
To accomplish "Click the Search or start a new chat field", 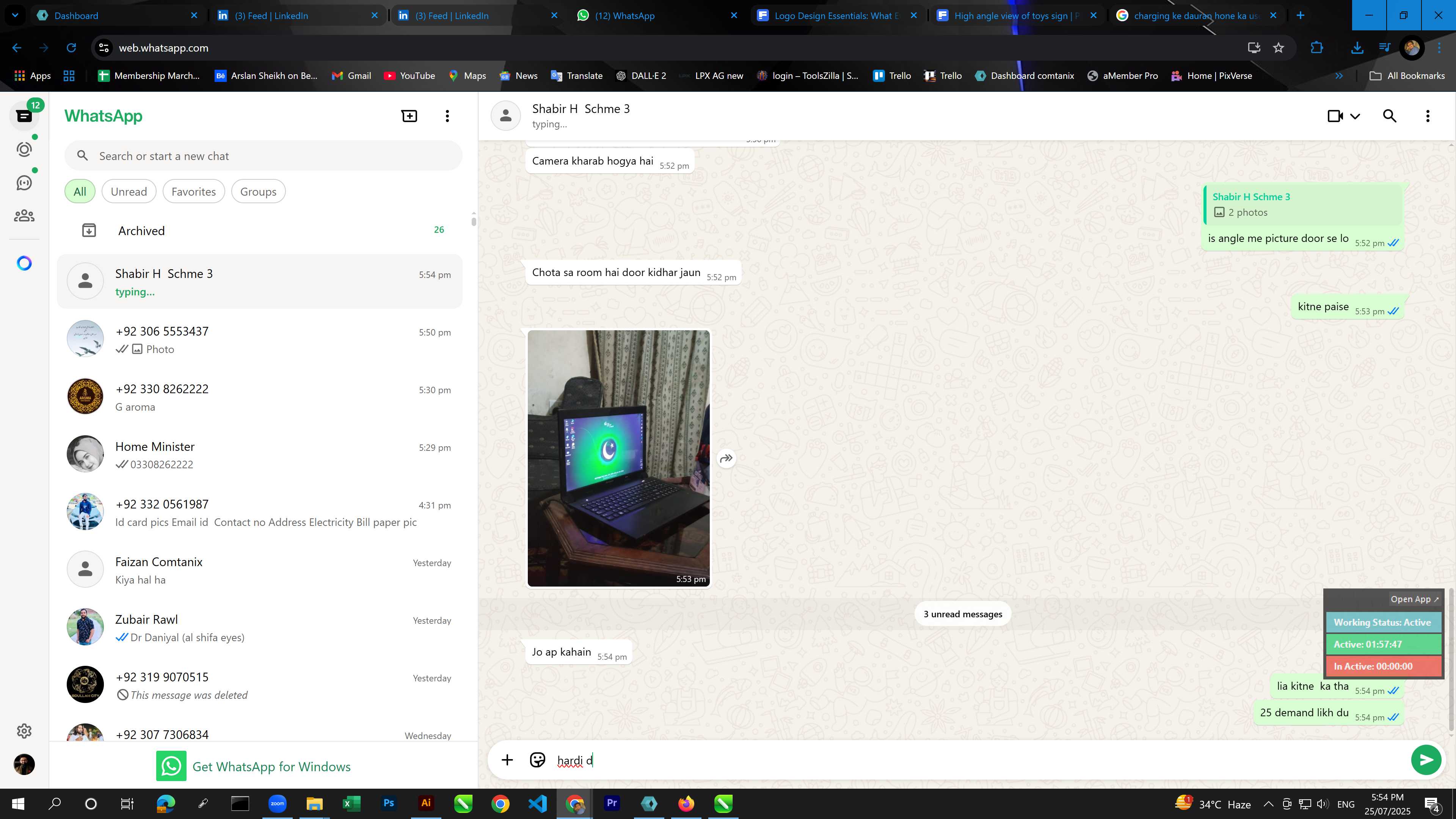I will [x=264, y=156].
